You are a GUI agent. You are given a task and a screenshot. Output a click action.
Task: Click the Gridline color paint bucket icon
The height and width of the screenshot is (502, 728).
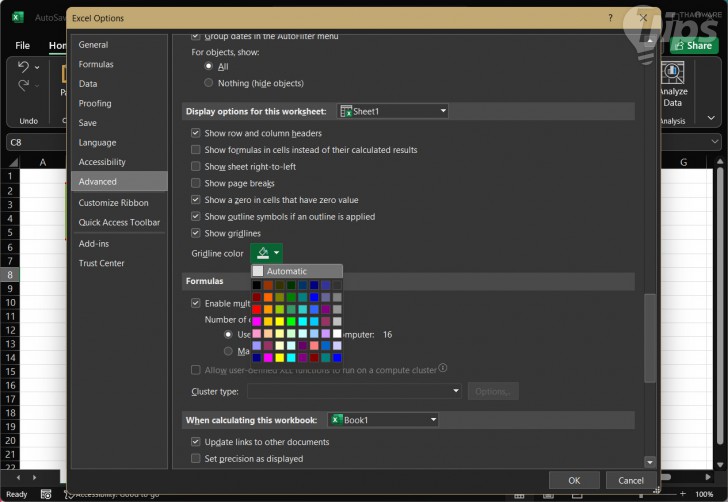point(262,254)
